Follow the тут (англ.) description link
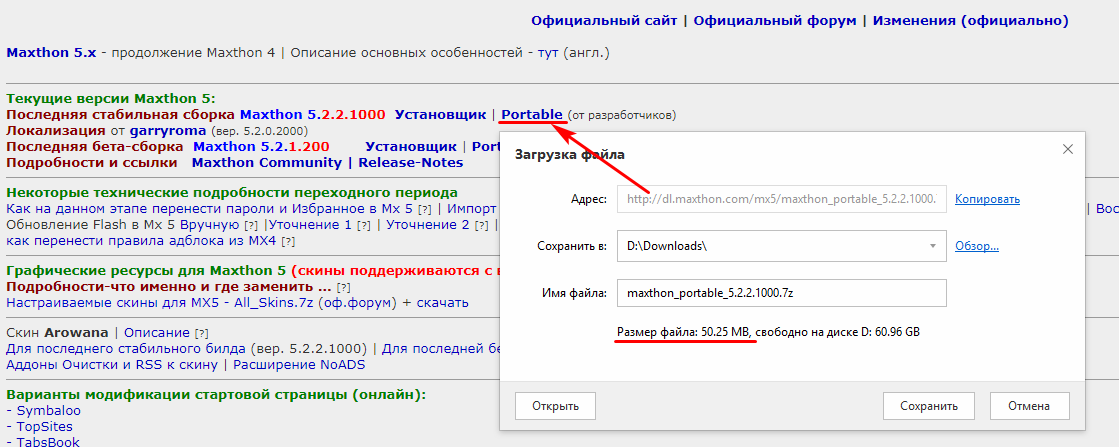1119x447 pixels. coord(547,53)
